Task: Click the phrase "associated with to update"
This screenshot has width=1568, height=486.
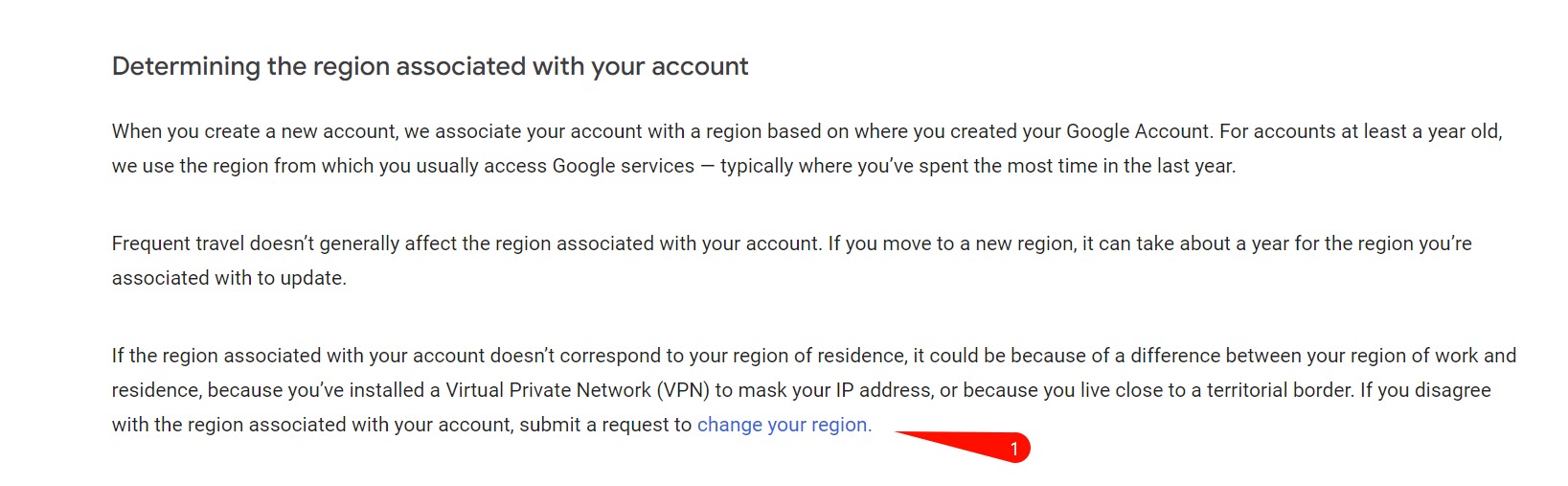Action: pos(229,278)
